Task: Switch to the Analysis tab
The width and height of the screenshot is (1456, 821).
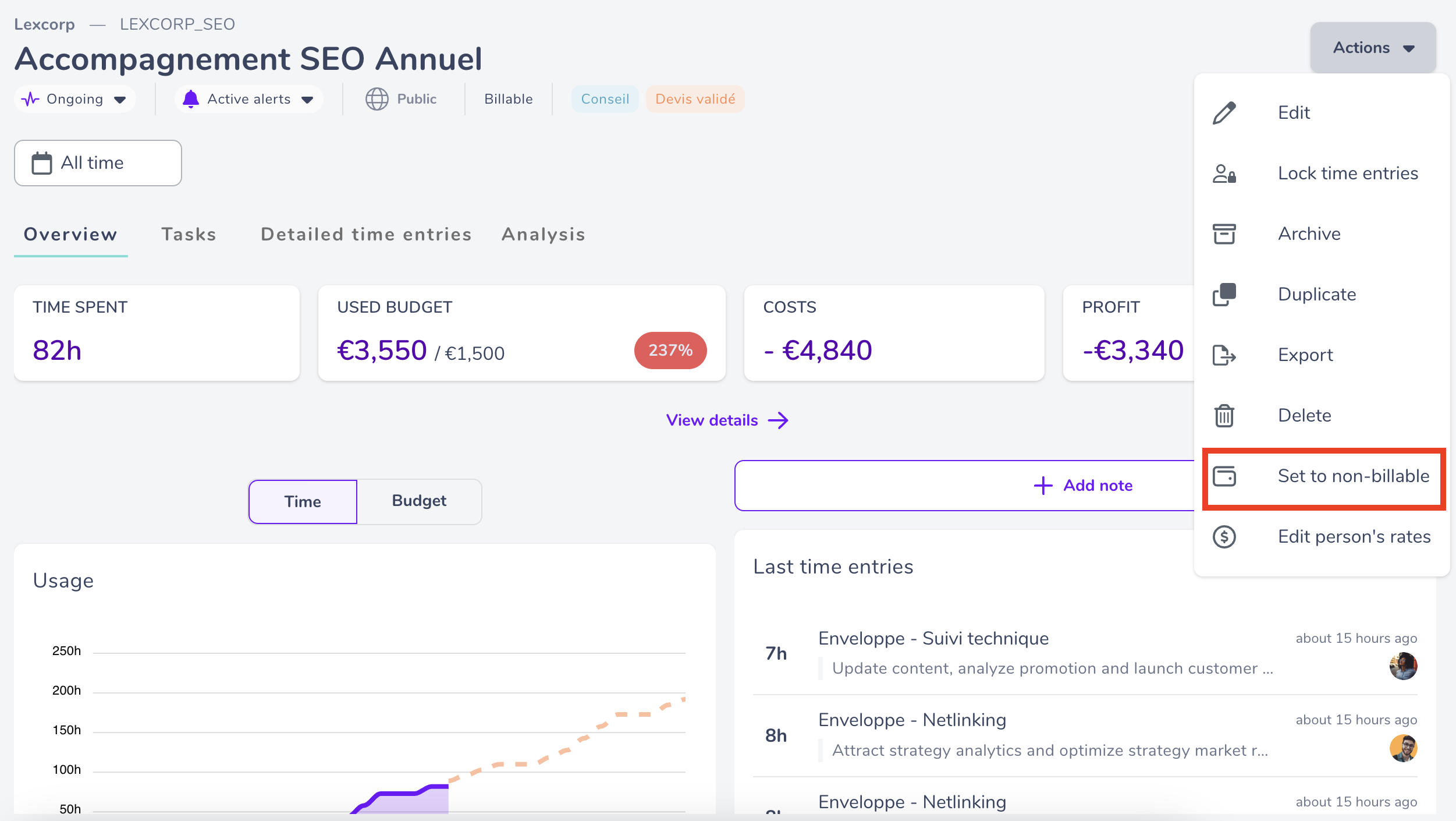Action: tap(544, 235)
